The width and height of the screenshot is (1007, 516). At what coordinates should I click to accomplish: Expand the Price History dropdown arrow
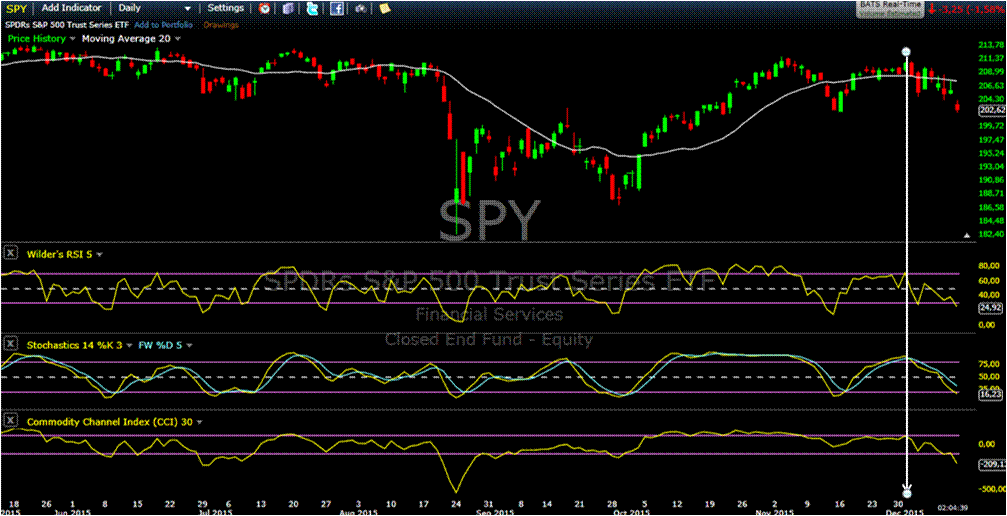click(x=72, y=39)
